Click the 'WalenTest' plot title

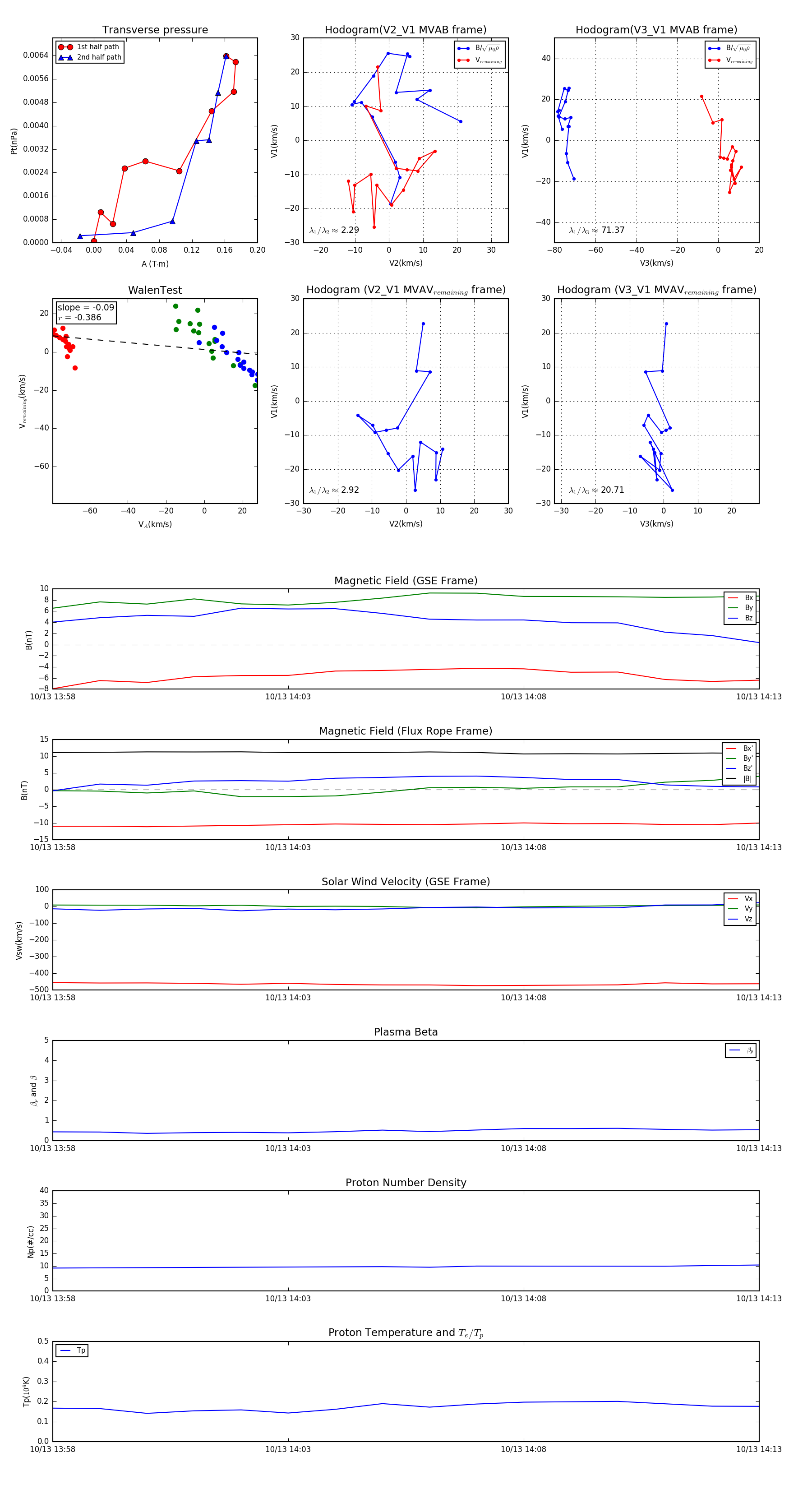pyautogui.click(x=155, y=290)
